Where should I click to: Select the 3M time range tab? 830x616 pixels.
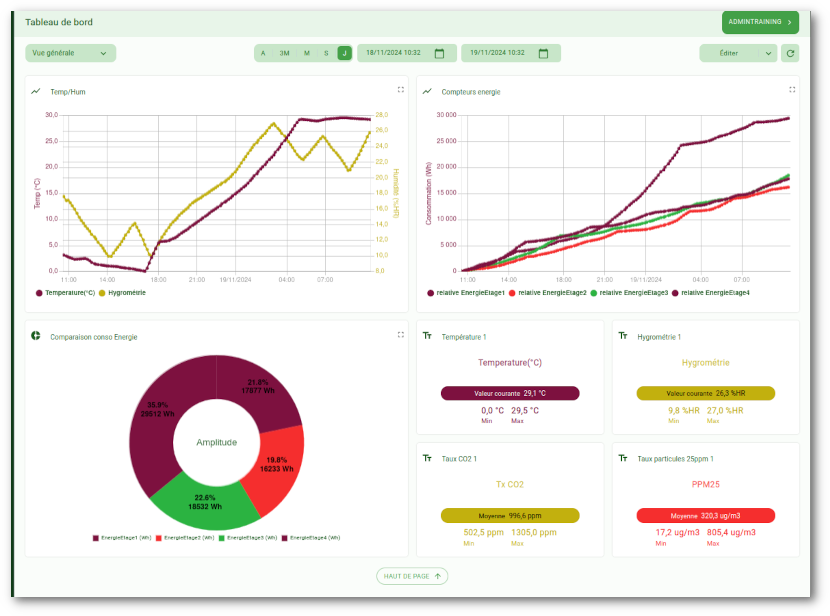coord(285,52)
